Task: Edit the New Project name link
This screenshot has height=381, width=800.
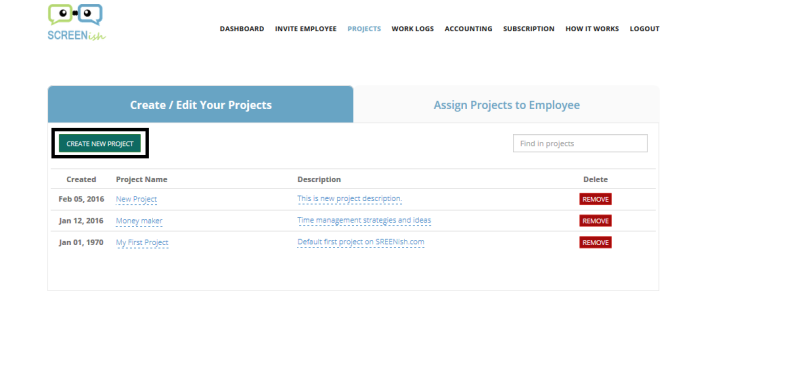Action: point(136,199)
